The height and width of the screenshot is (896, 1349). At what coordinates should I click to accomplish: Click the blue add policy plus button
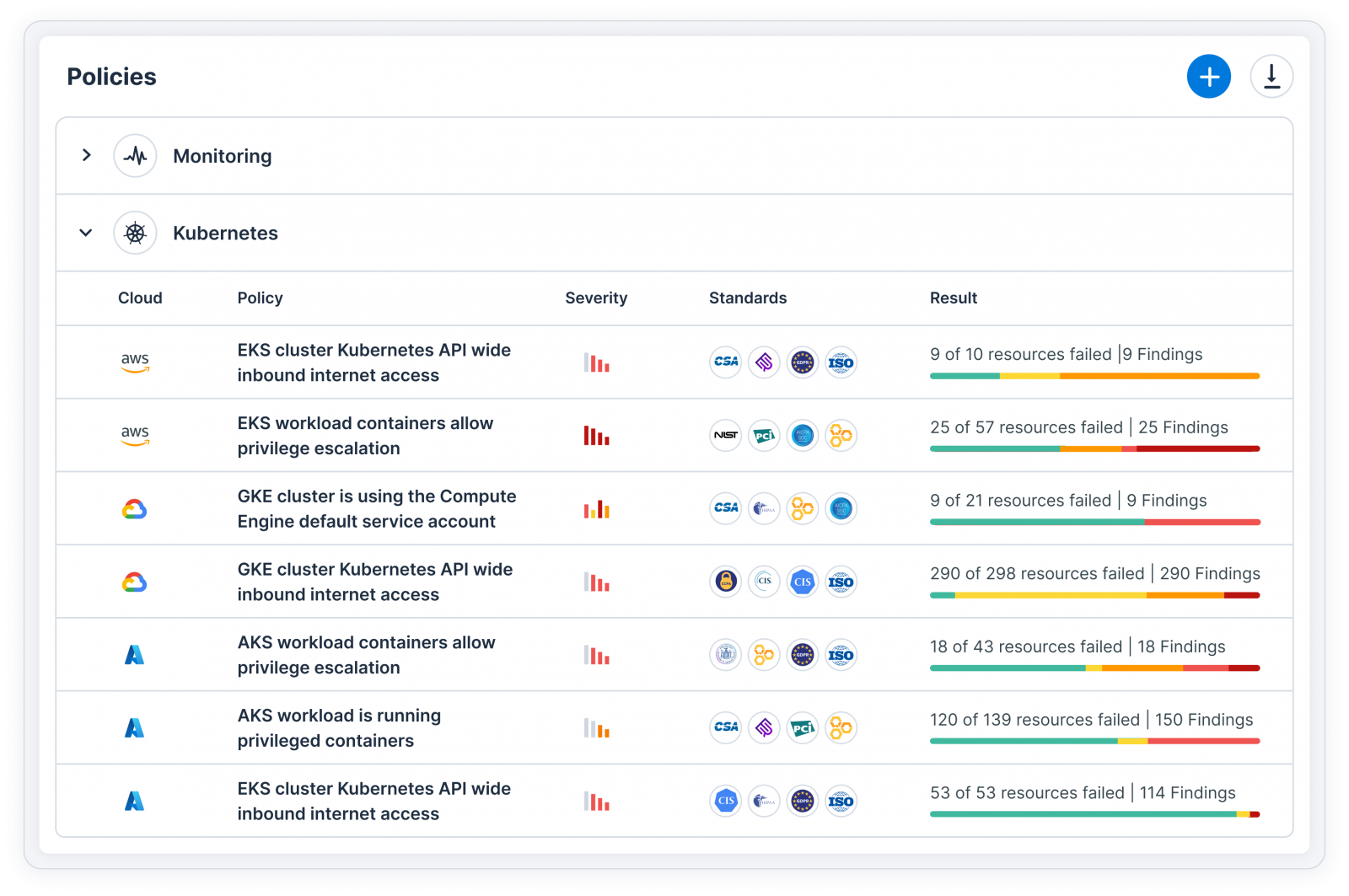click(x=1208, y=77)
